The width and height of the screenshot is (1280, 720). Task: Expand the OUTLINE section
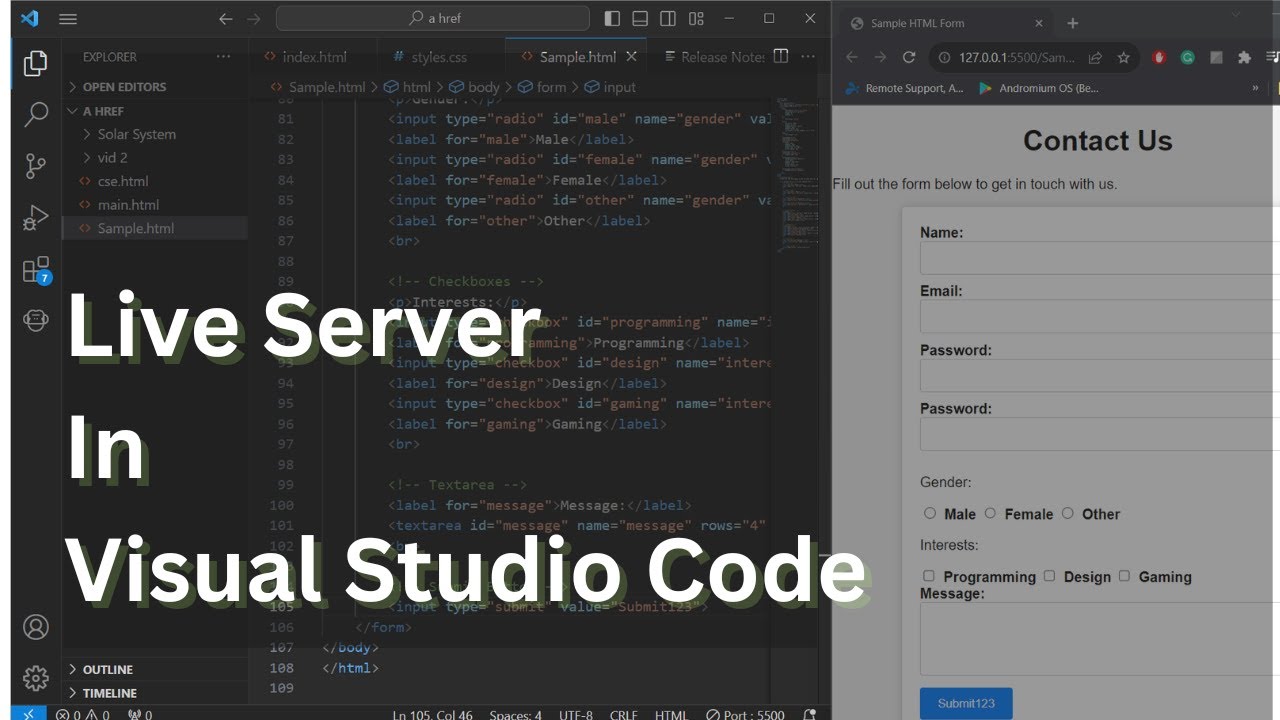point(155,669)
